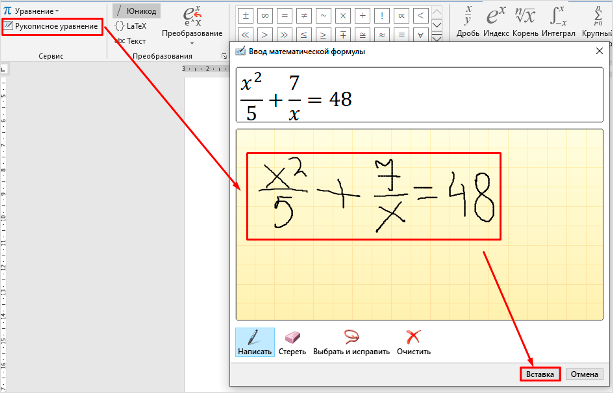Insert the much-less-than symbol
The image size is (613, 393).
coord(246,35)
